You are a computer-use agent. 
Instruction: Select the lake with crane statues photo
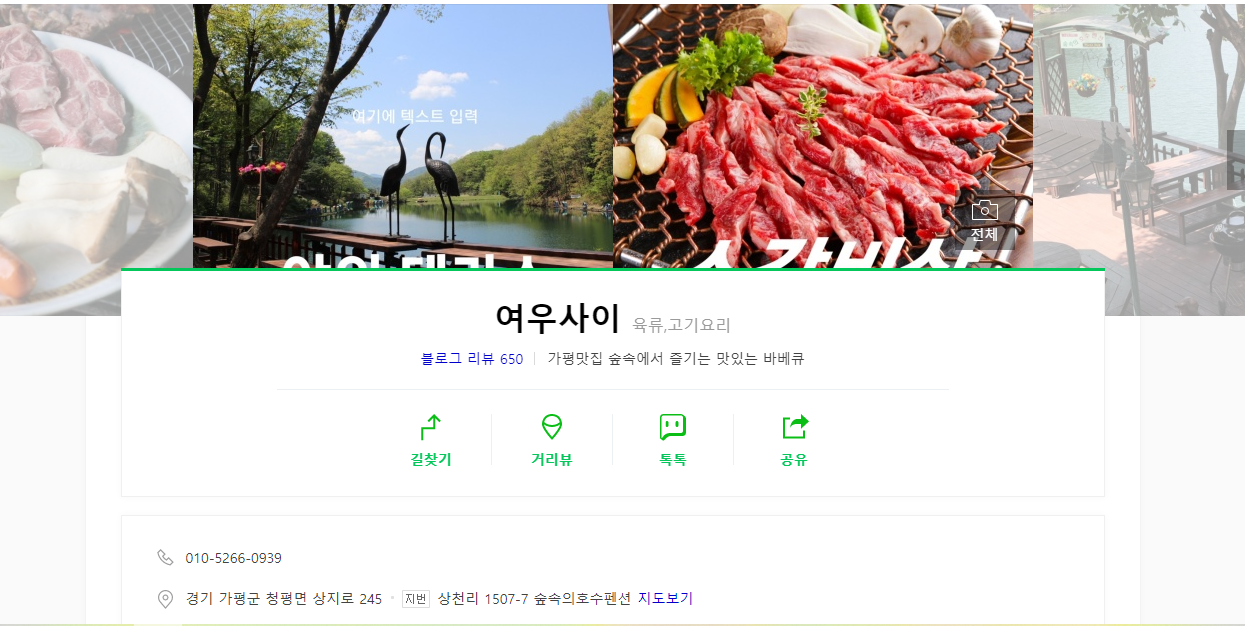click(402, 137)
